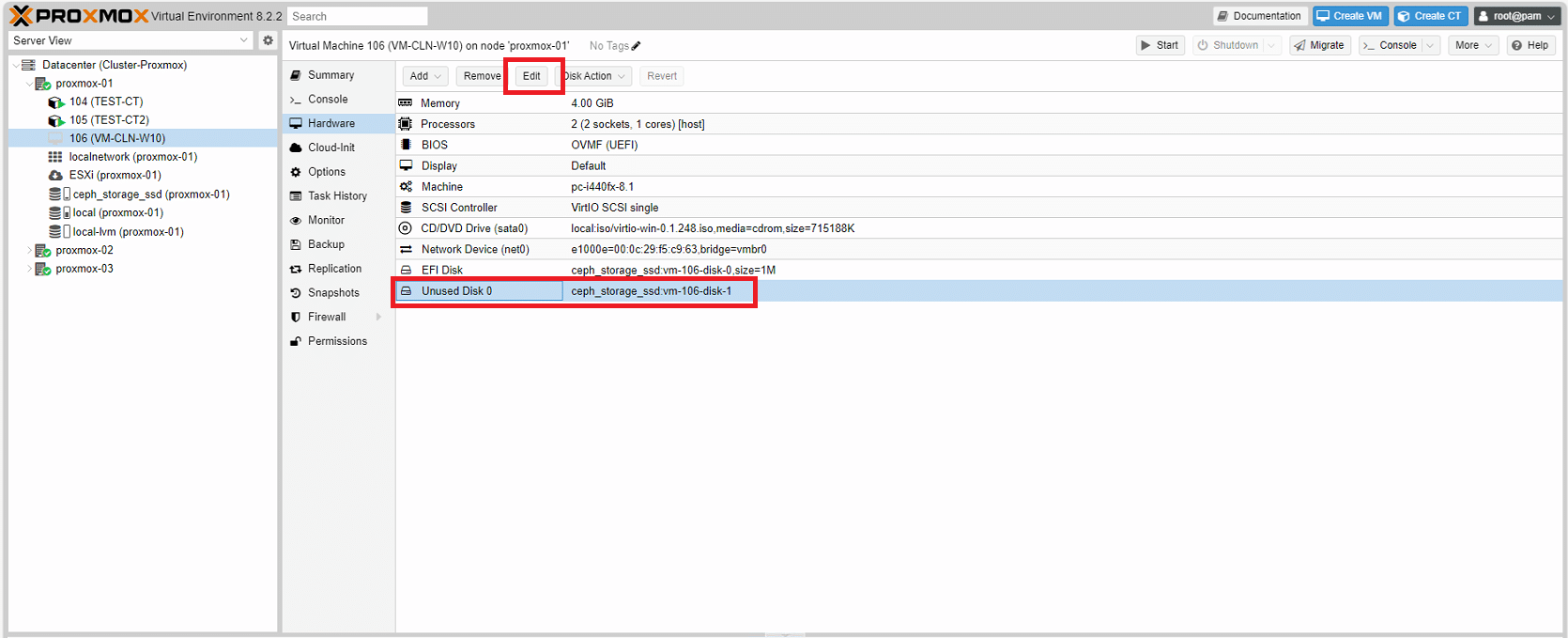Collapse the Datacenter tree
Image resolution: width=1568 pixels, height=638 pixels.
(x=16, y=65)
